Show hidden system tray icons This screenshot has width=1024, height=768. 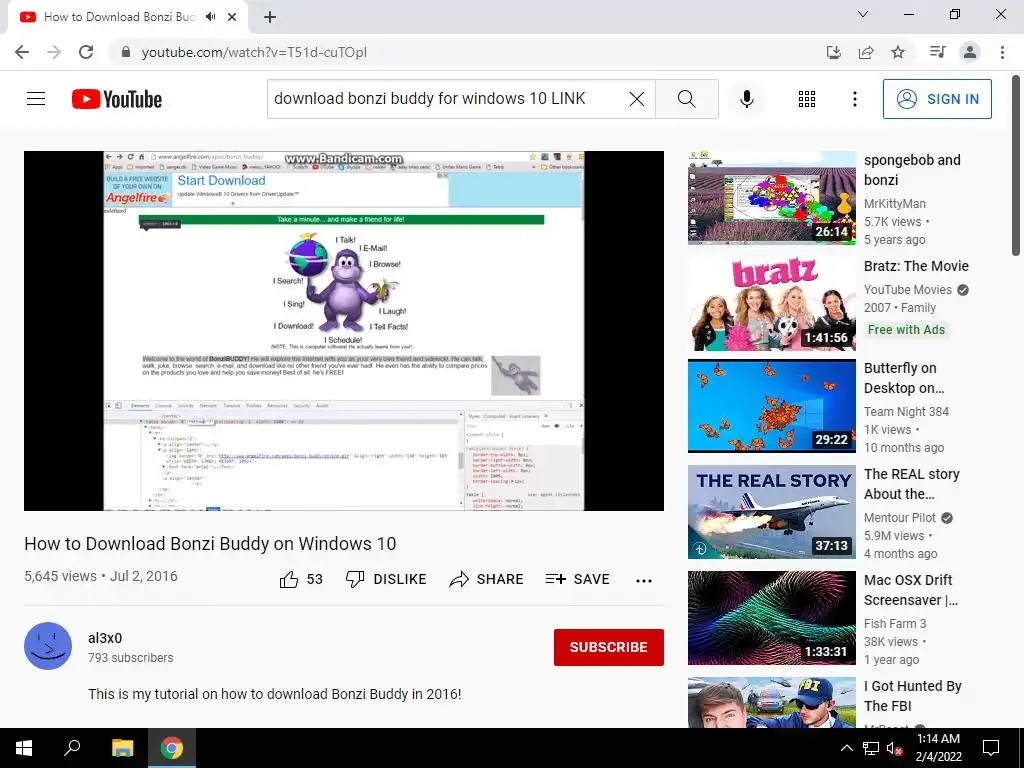point(846,748)
